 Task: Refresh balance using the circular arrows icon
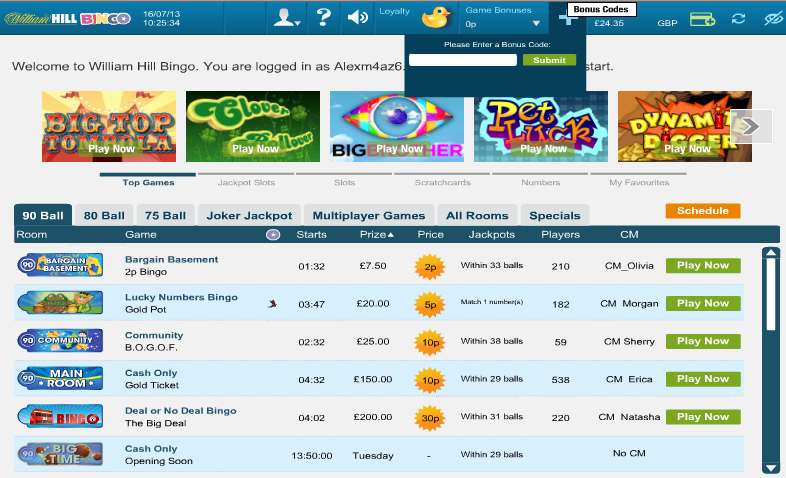(x=738, y=19)
